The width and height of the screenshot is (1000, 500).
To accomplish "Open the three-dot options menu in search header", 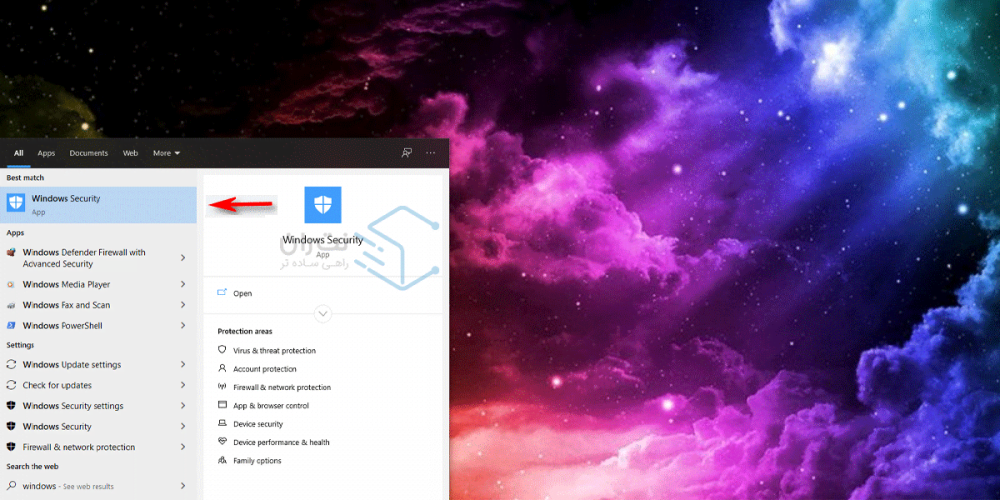I will click(431, 153).
